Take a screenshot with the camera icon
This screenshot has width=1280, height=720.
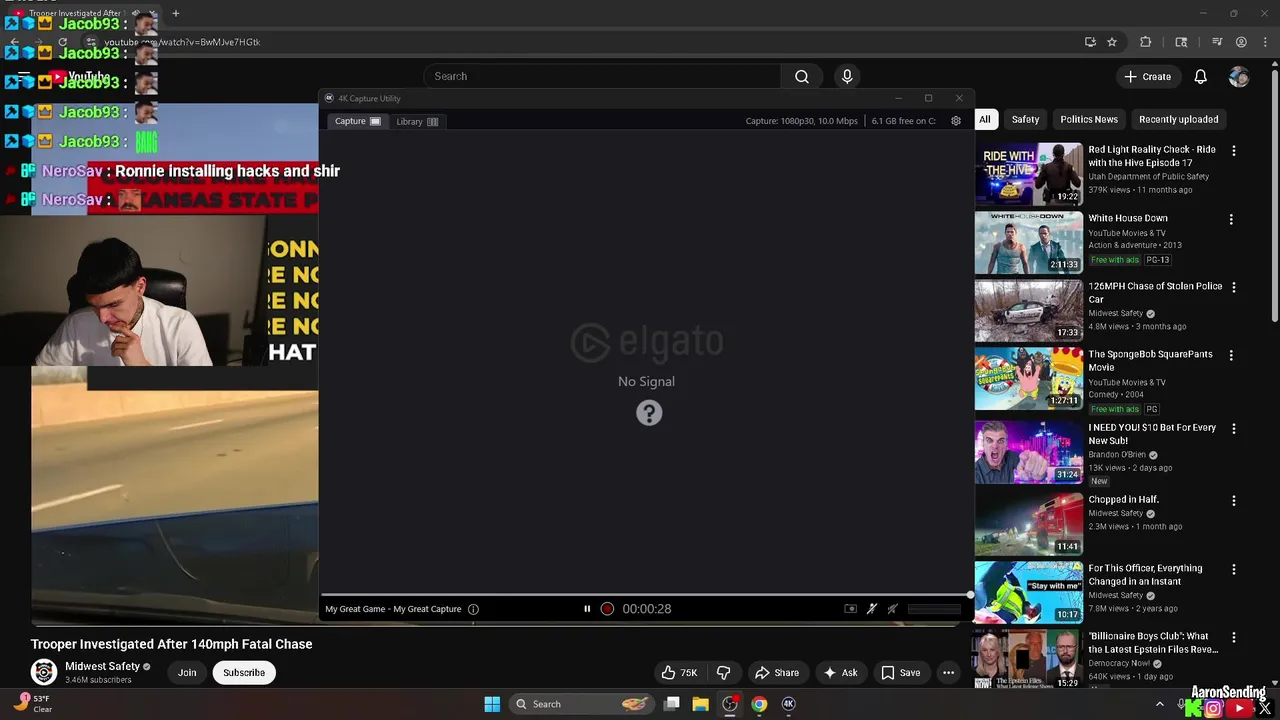[850, 608]
